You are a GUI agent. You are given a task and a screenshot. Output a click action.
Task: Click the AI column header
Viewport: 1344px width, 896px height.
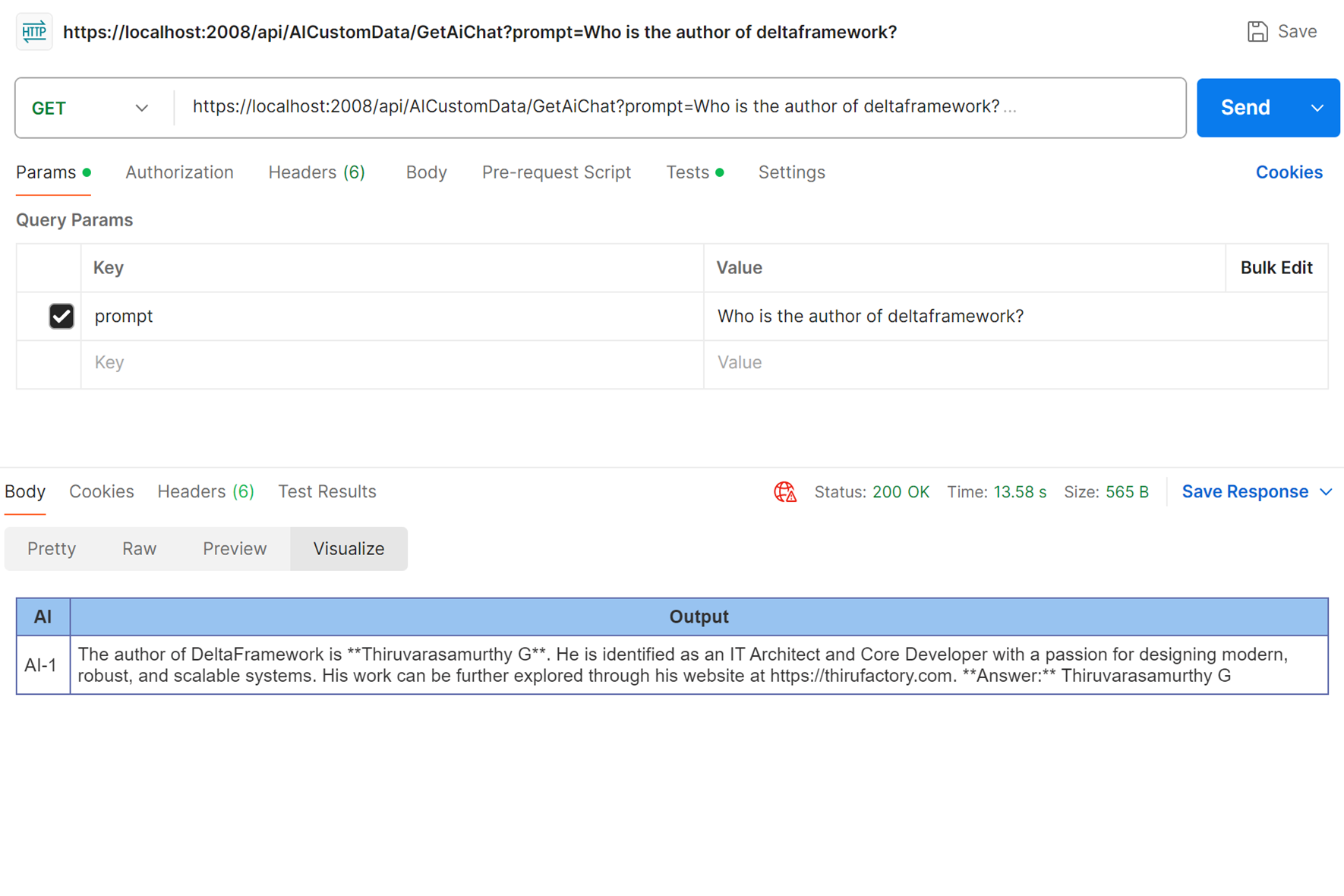tap(43, 617)
